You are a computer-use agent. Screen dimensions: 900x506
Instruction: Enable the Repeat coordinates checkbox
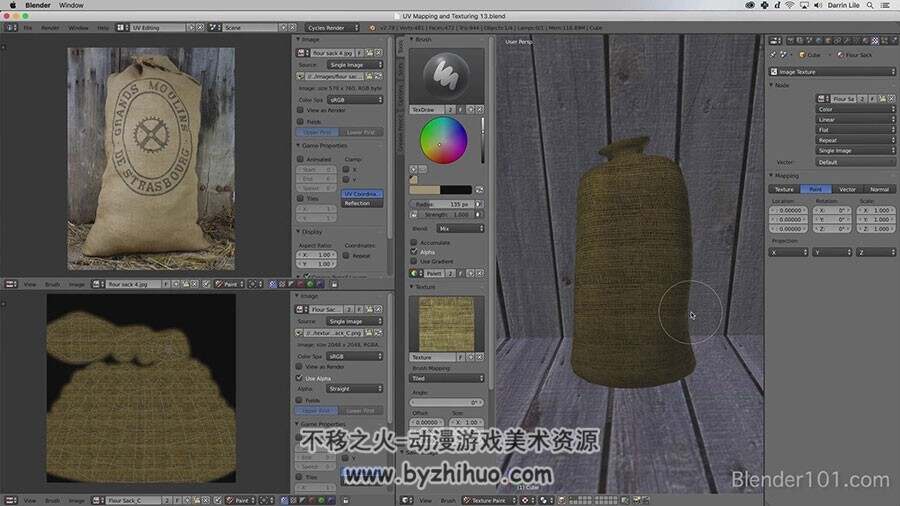coord(346,256)
